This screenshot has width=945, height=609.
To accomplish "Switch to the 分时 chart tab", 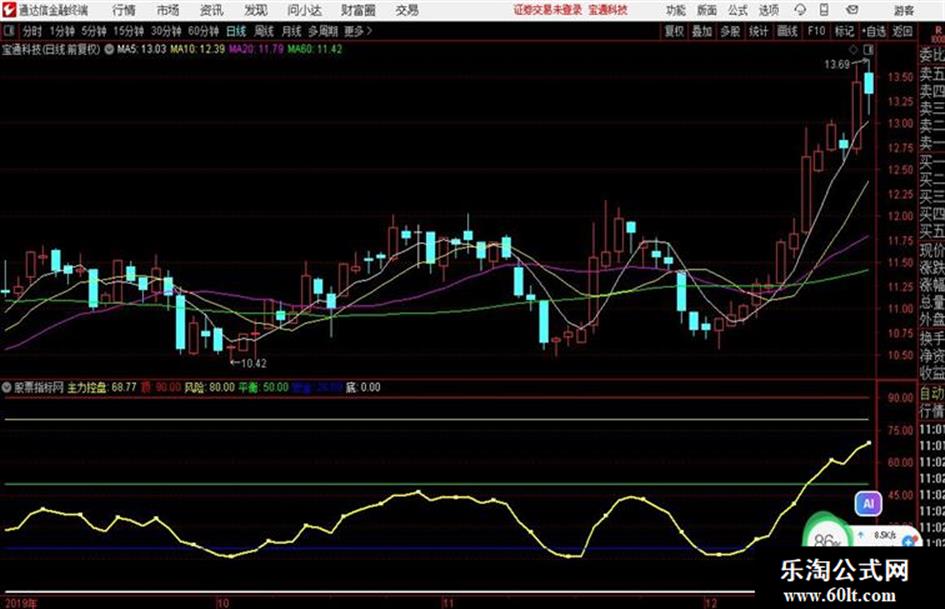I will coord(33,31).
